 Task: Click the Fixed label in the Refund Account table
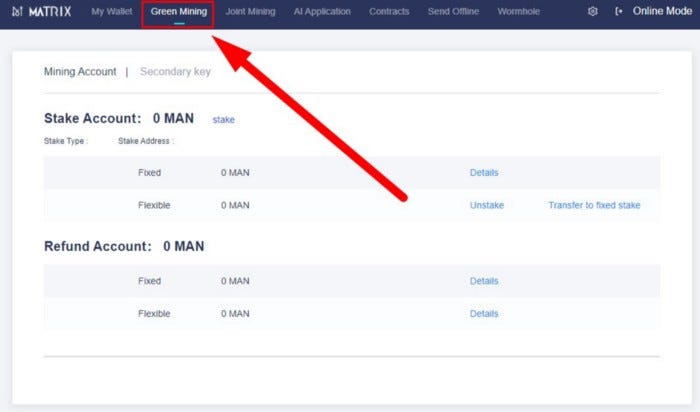(x=149, y=281)
